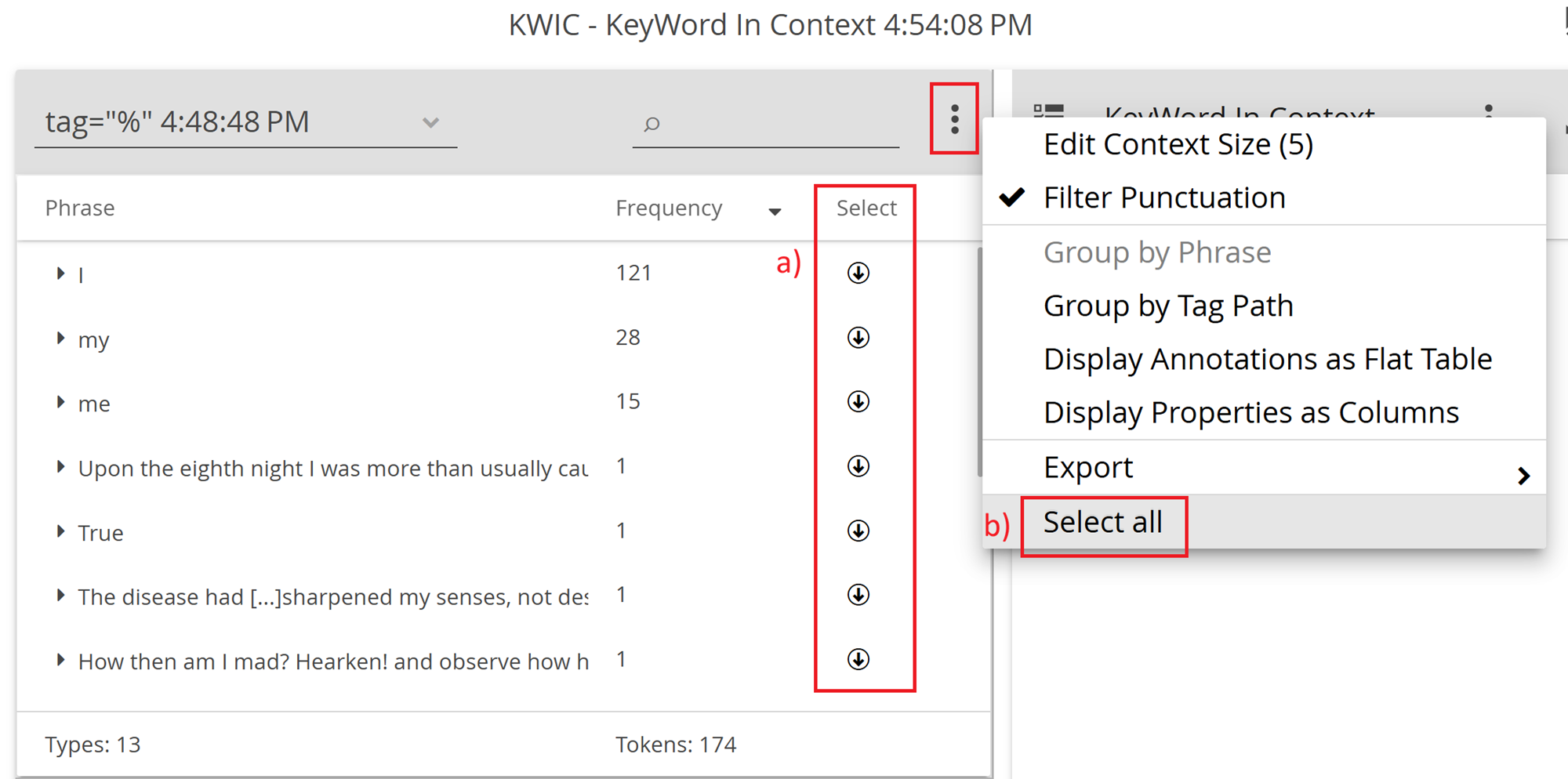Download the "True" phrase entry
The image size is (1568, 779).
click(858, 531)
